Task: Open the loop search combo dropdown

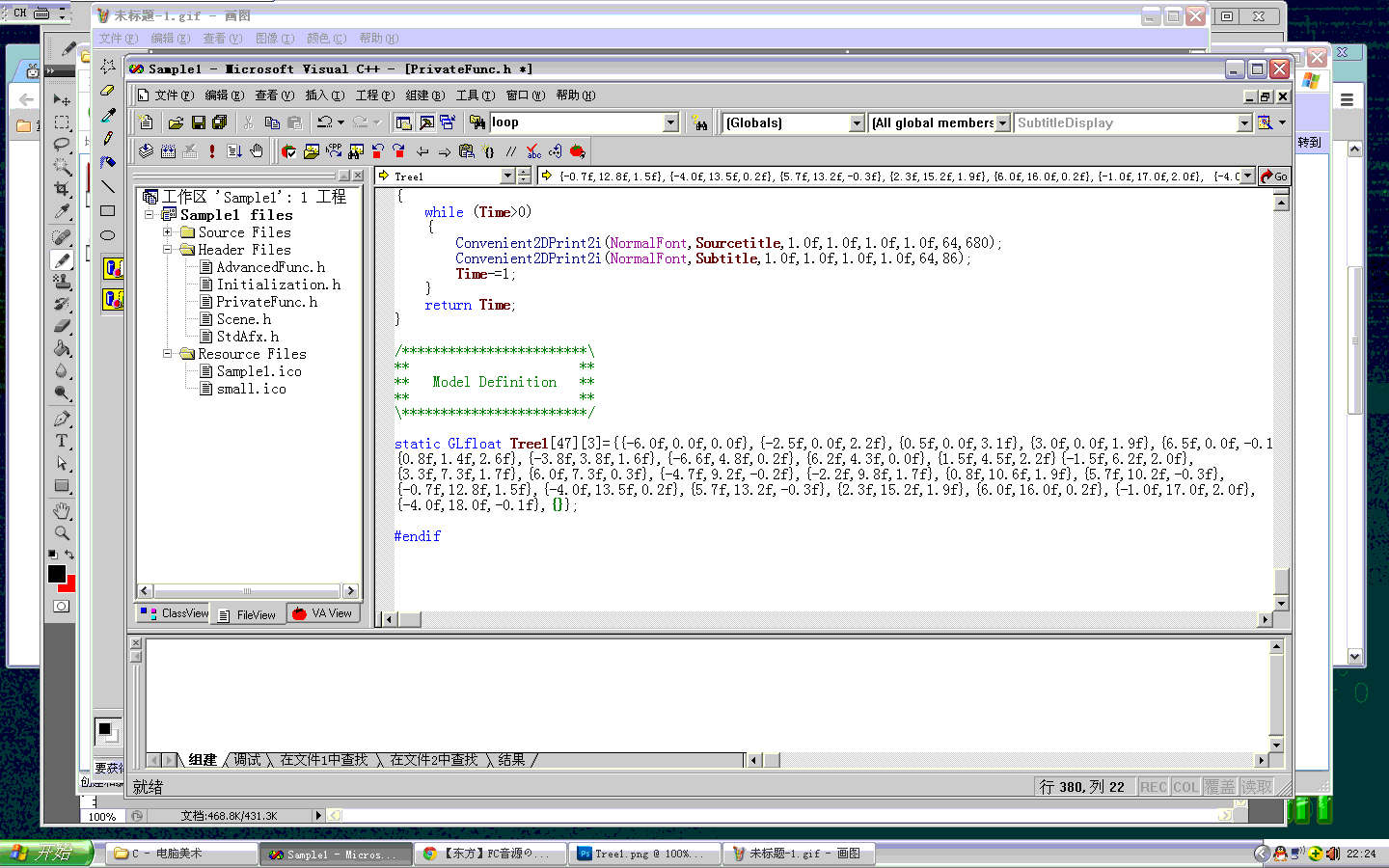Action: coord(671,122)
